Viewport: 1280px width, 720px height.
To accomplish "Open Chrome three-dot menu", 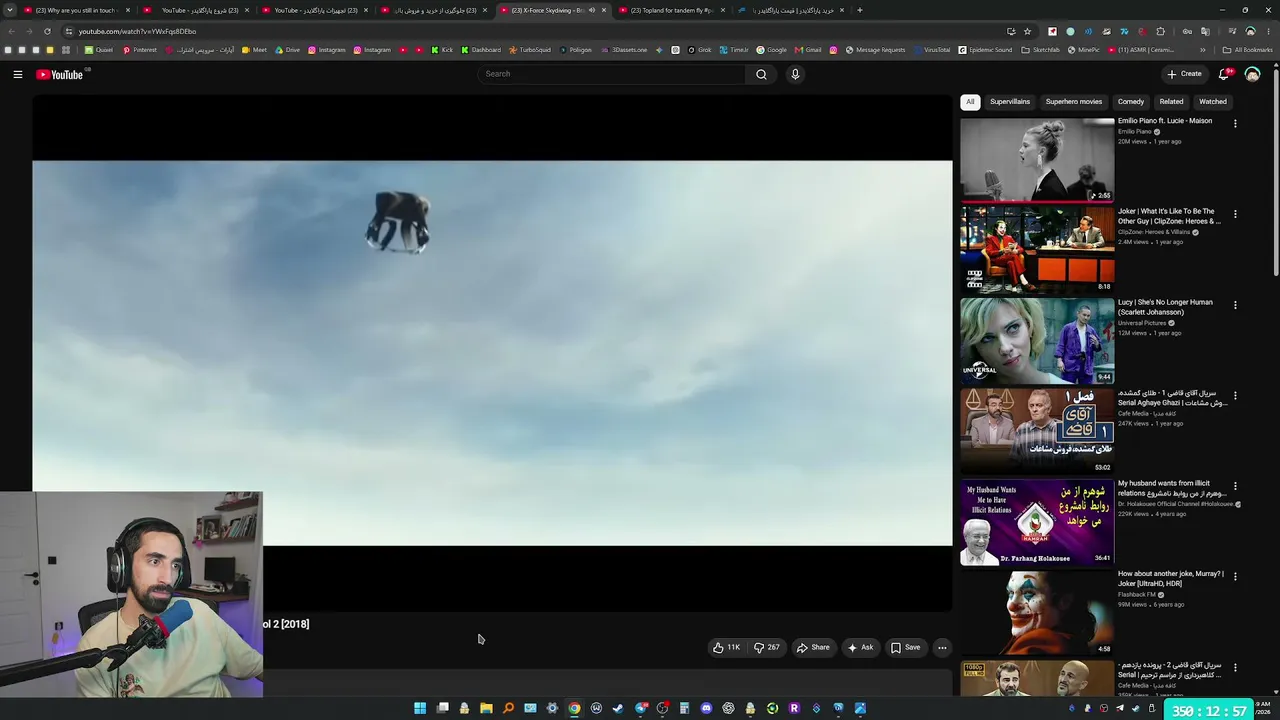I will (x=1268, y=31).
